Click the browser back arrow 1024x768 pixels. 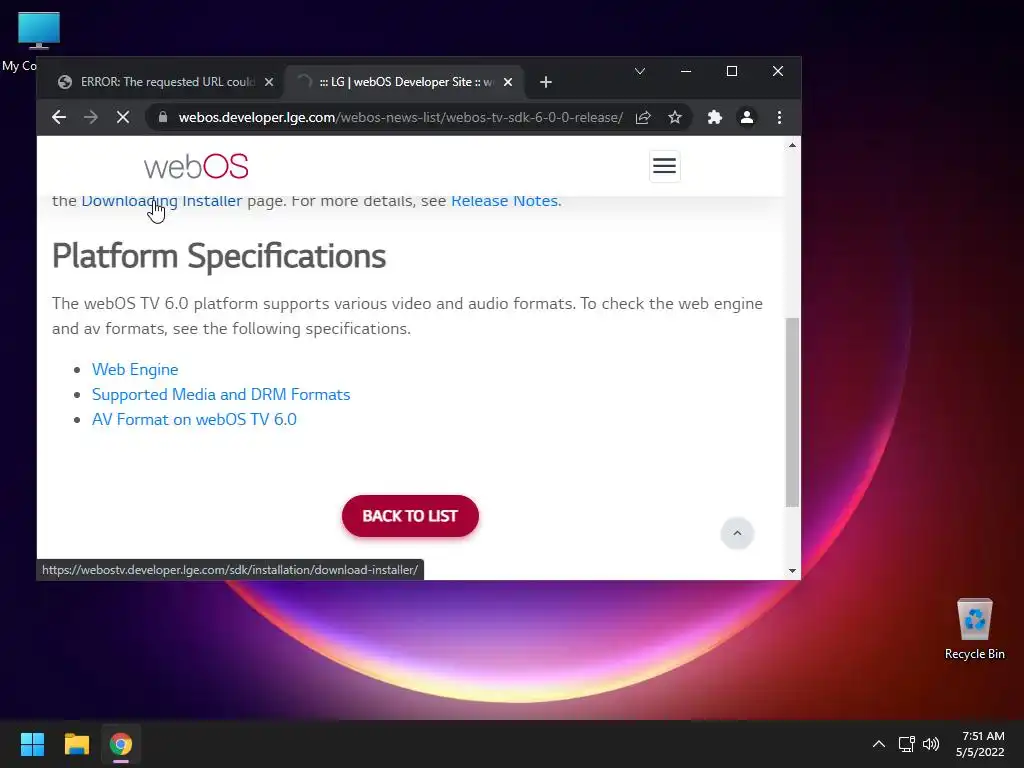click(59, 118)
